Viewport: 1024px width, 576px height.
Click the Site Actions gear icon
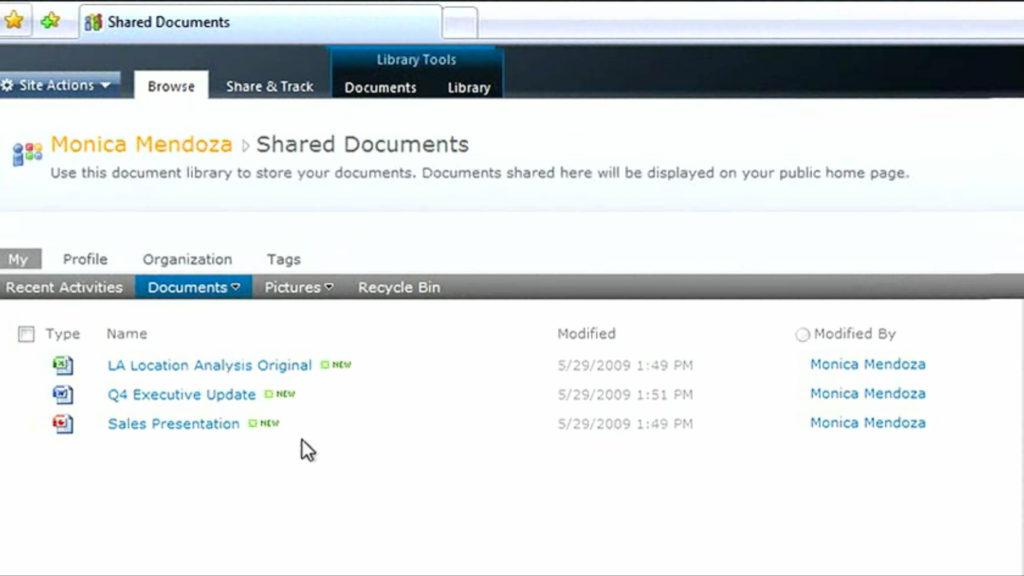pyautogui.click(x=7, y=85)
